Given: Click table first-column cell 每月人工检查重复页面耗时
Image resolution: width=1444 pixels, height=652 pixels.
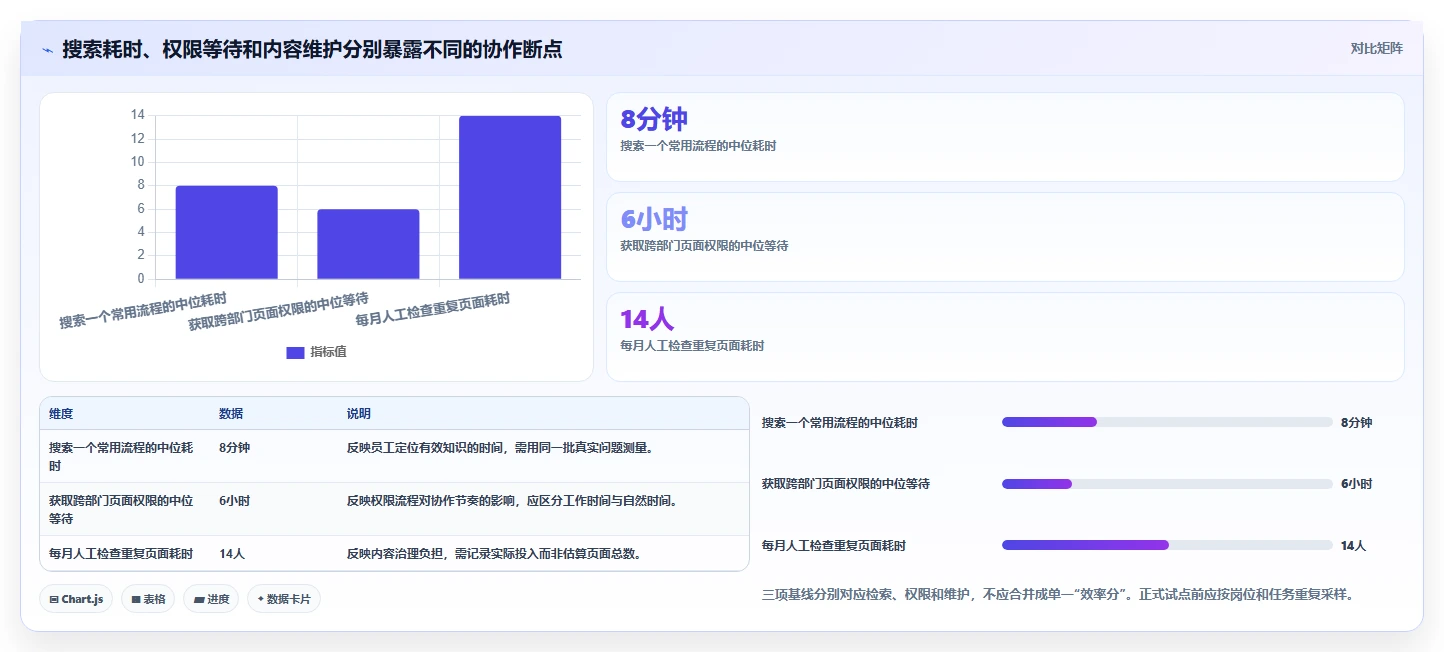Looking at the screenshot, I should click(121, 553).
